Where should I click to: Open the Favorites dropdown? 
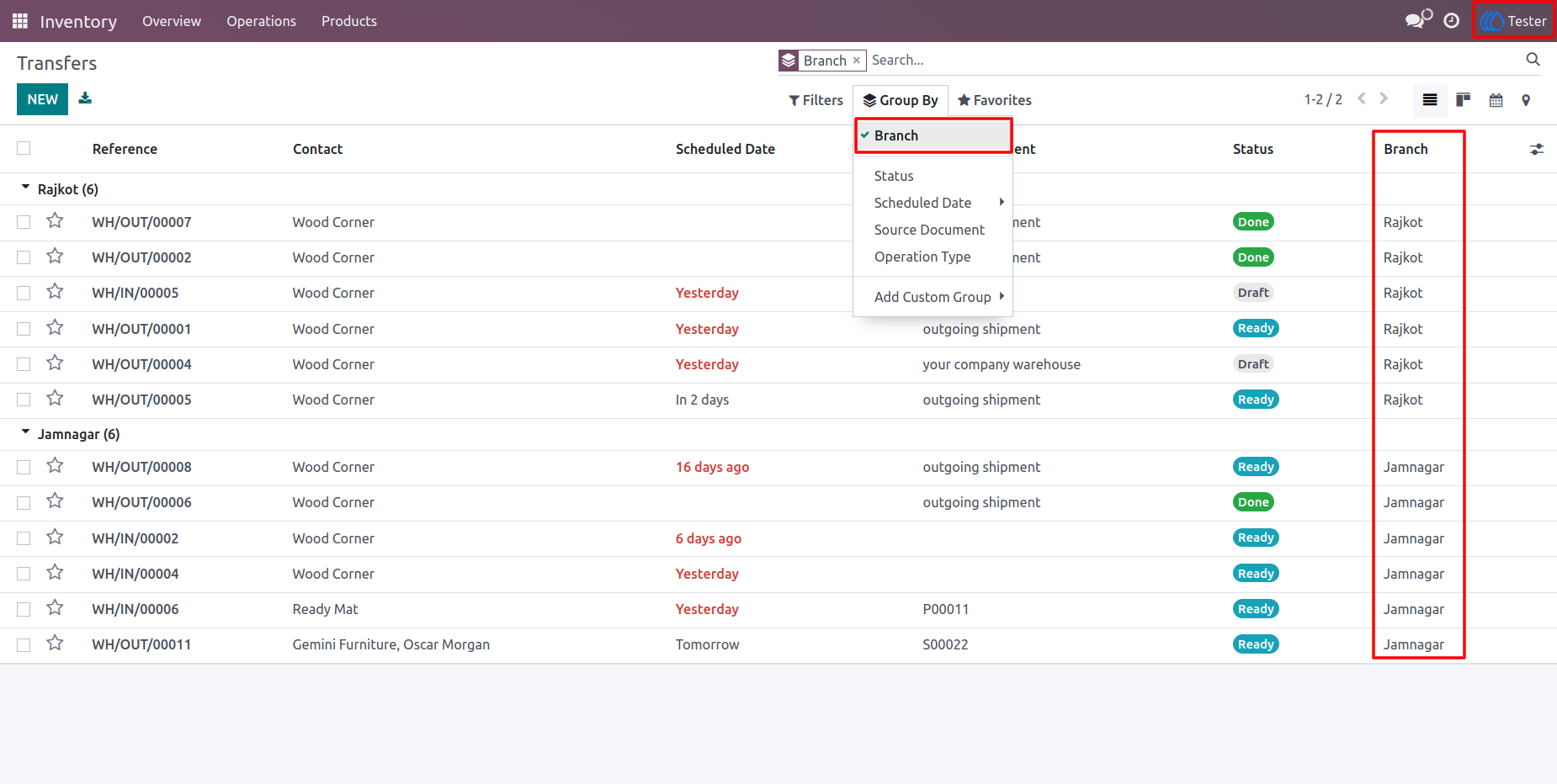[x=994, y=100]
